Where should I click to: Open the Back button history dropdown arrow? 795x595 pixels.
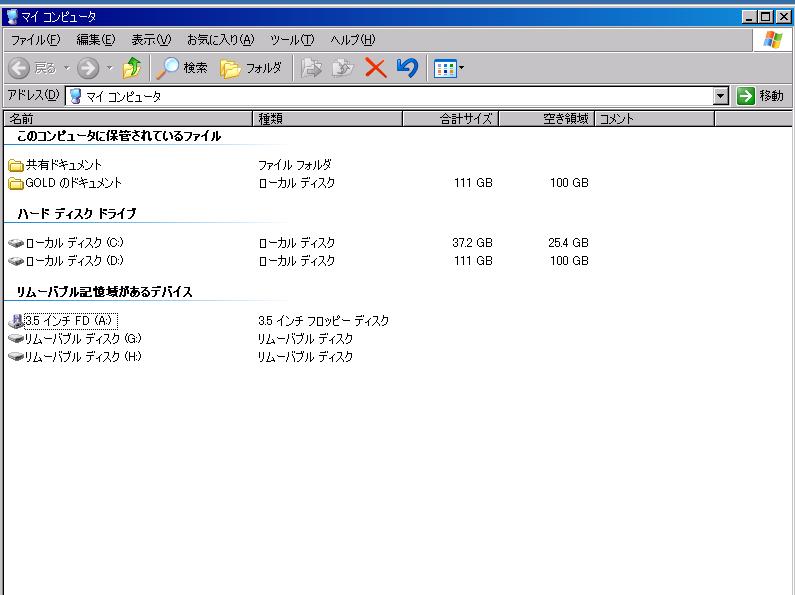(66, 68)
